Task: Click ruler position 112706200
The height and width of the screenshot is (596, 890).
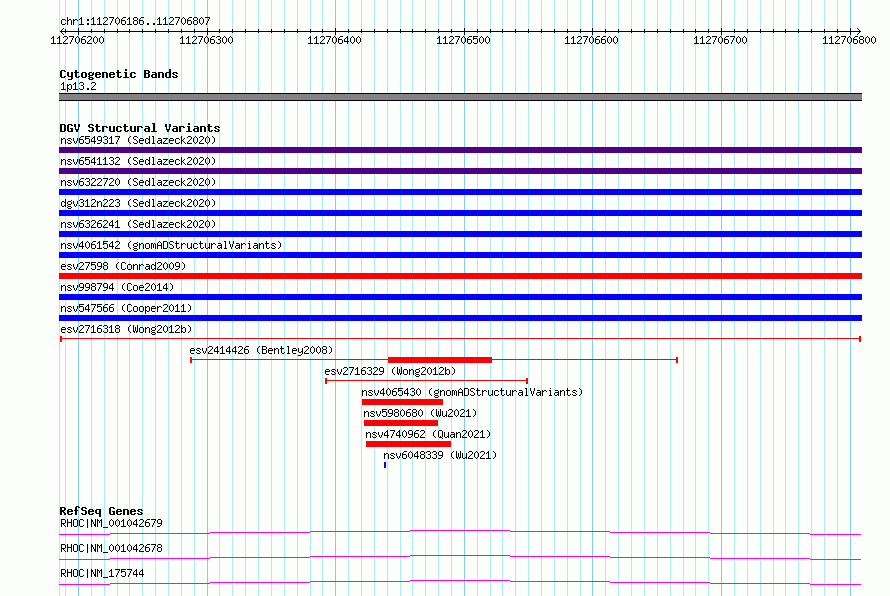Action: click(78, 40)
